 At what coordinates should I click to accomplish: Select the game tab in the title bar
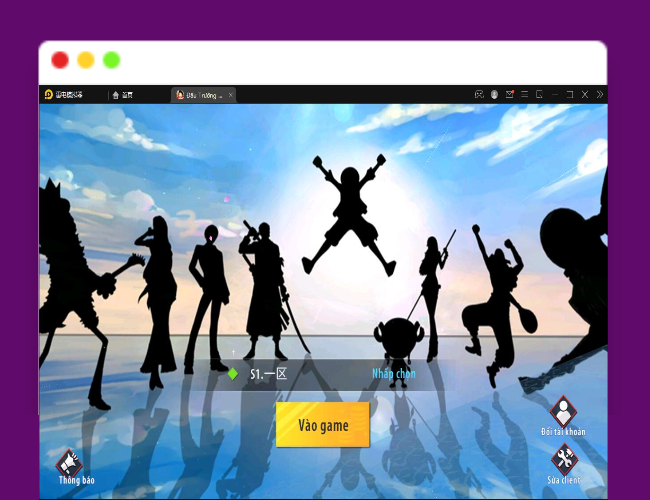(200, 95)
